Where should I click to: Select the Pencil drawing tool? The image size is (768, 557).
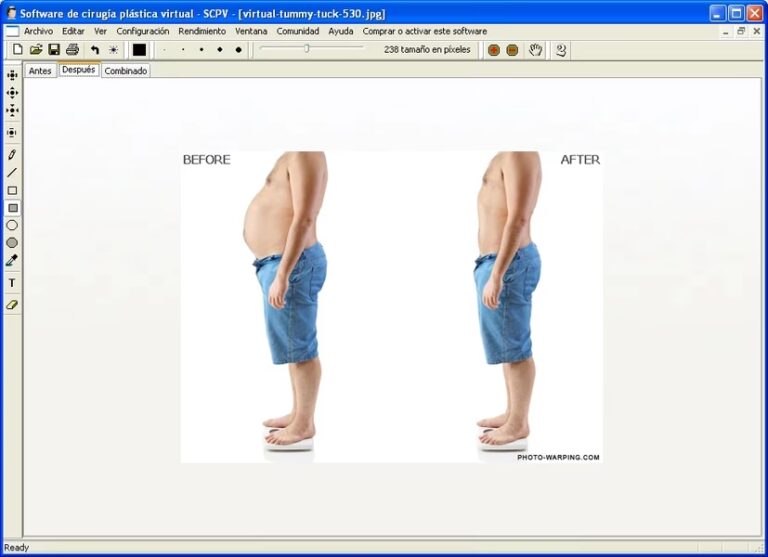12,155
